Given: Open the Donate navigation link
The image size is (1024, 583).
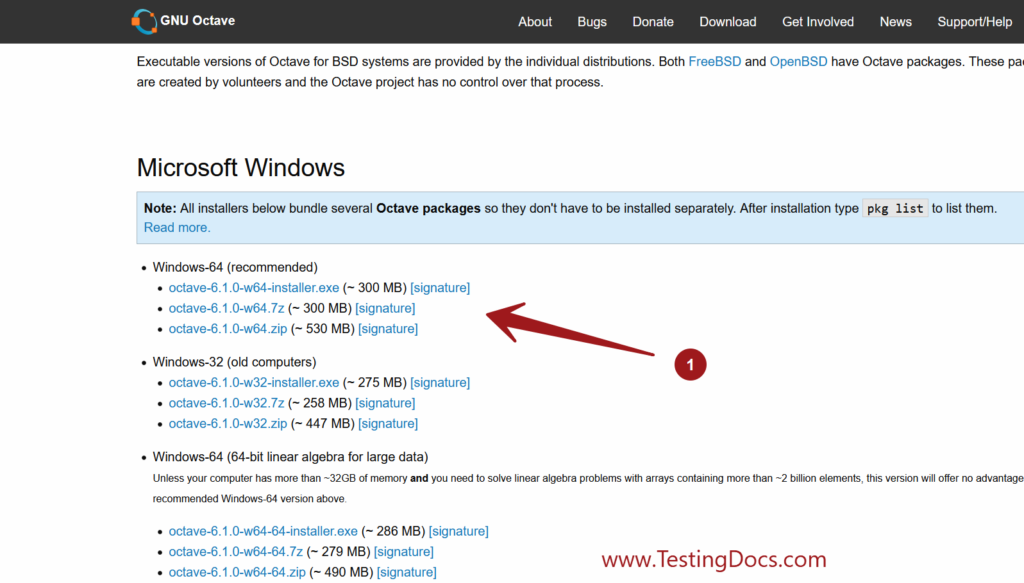Looking at the screenshot, I should 653,22.
